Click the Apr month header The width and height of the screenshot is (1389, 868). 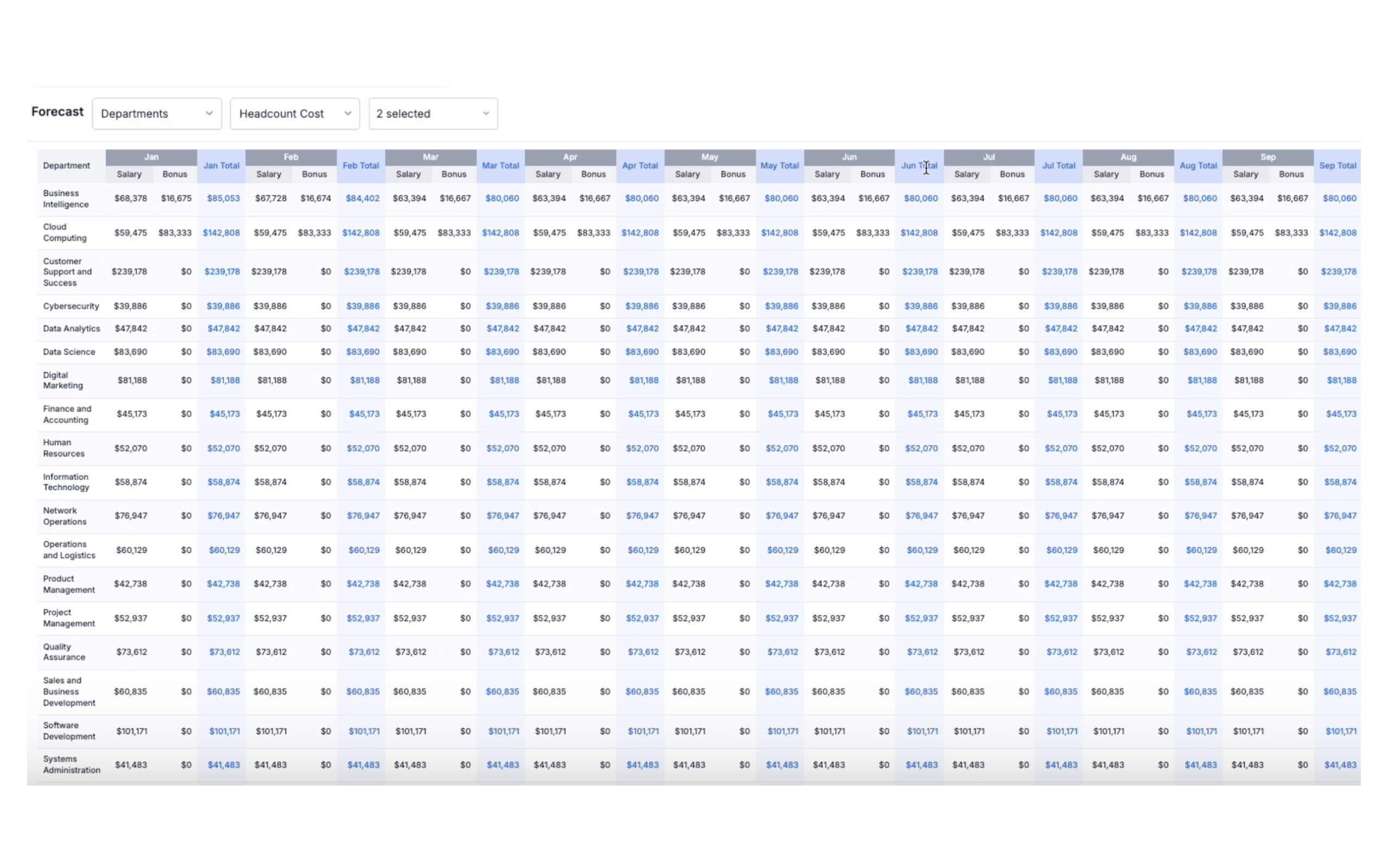tap(570, 157)
